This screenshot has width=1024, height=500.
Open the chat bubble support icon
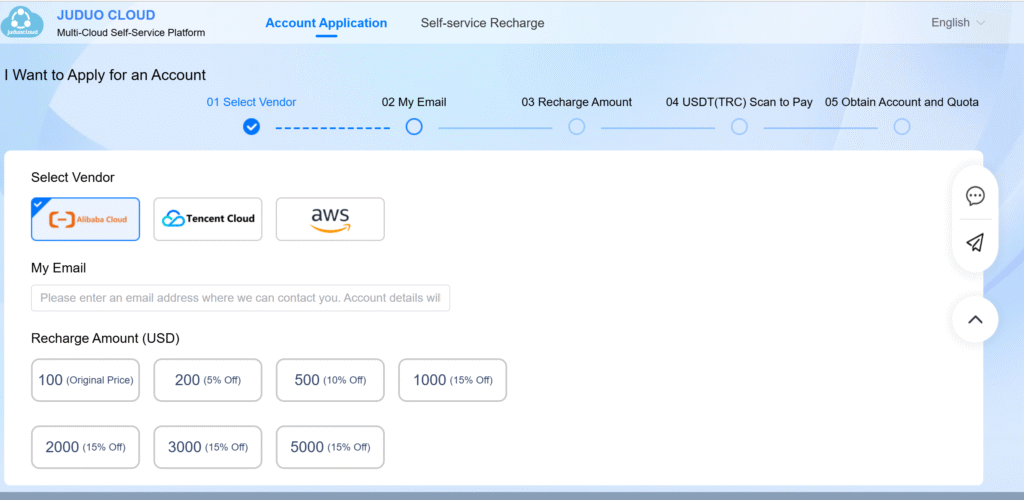[x=975, y=195]
